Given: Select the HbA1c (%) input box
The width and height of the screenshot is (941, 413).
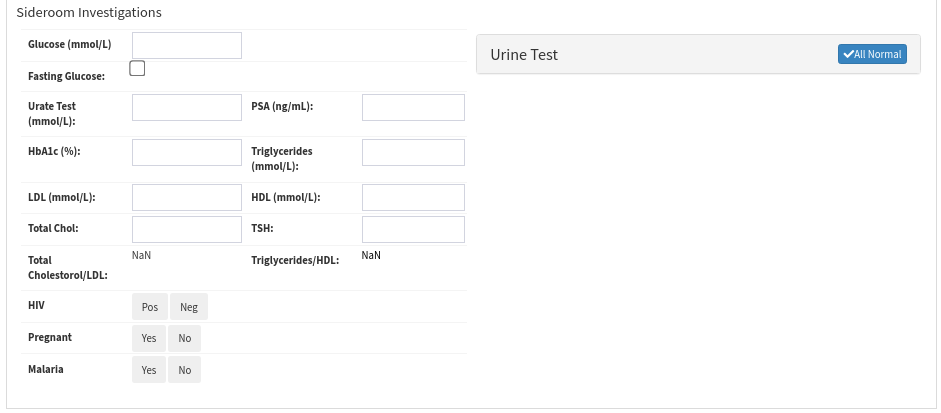Looking at the screenshot, I should [x=187, y=152].
